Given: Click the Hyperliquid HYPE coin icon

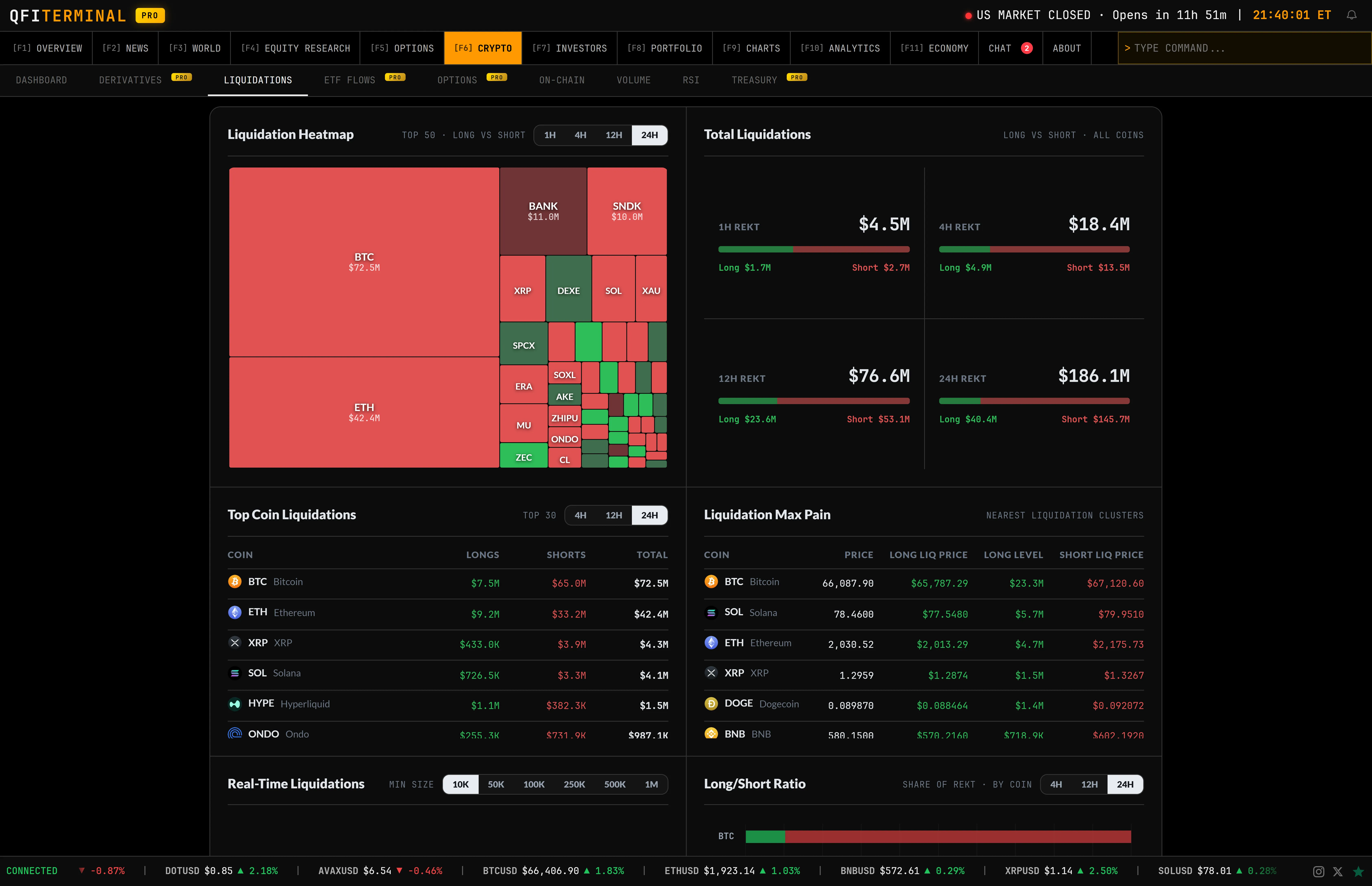Looking at the screenshot, I should (x=235, y=704).
